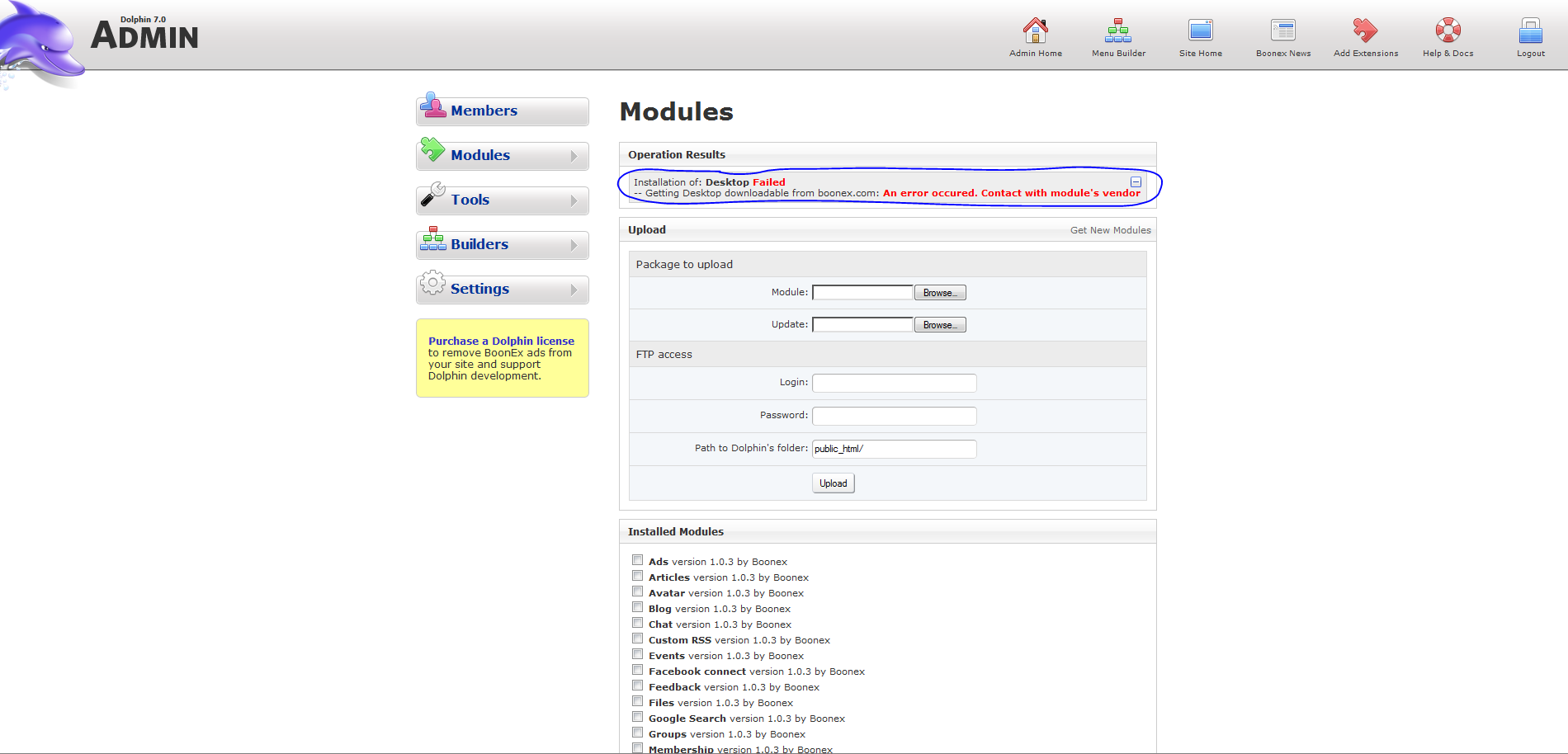Tick the Facebook connect module checkbox
The height and width of the screenshot is (754, 1568).
(637, 670)
